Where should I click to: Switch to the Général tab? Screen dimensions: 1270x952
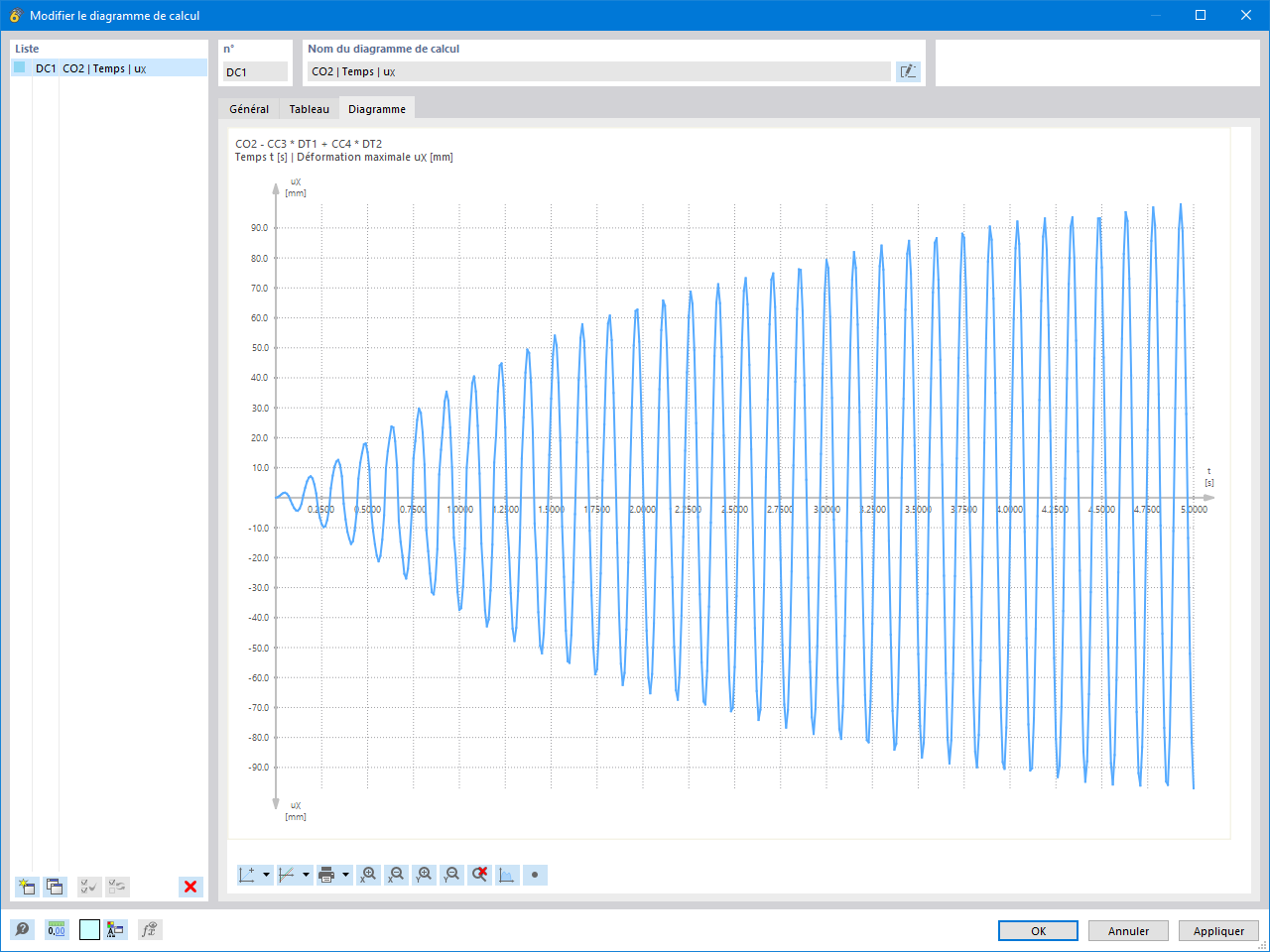pyautogui.click(x=249, y=109)
